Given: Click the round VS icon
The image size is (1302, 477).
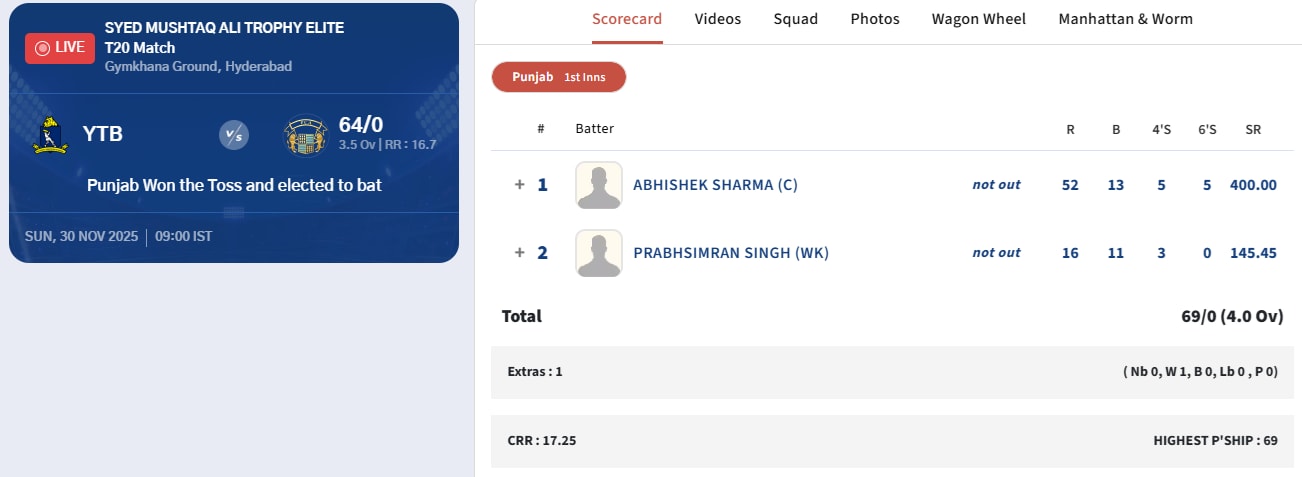Looking at the screenshot, I should tap(233, 135).
